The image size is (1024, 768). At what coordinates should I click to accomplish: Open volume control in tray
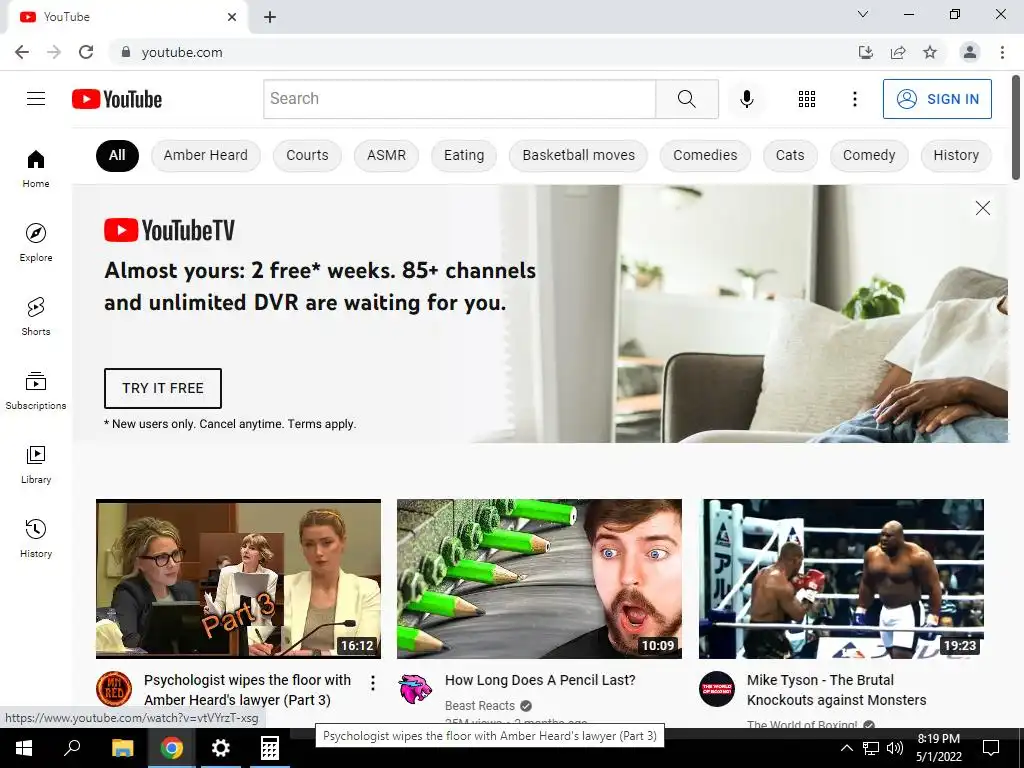pos(895,748)
